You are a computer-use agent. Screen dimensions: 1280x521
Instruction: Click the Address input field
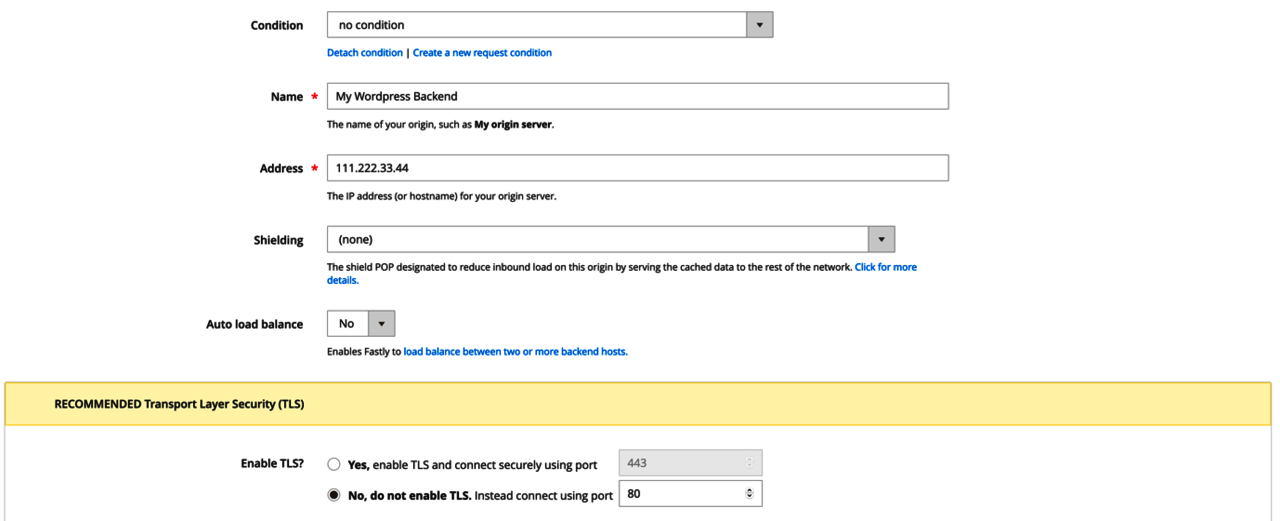637,168
